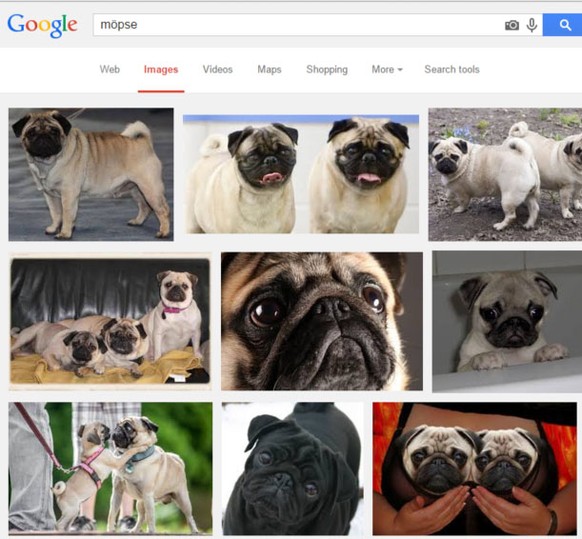This screenshot has width=582, height=539.
Task: Click the Google logo
Action: [x=42, y=25]
